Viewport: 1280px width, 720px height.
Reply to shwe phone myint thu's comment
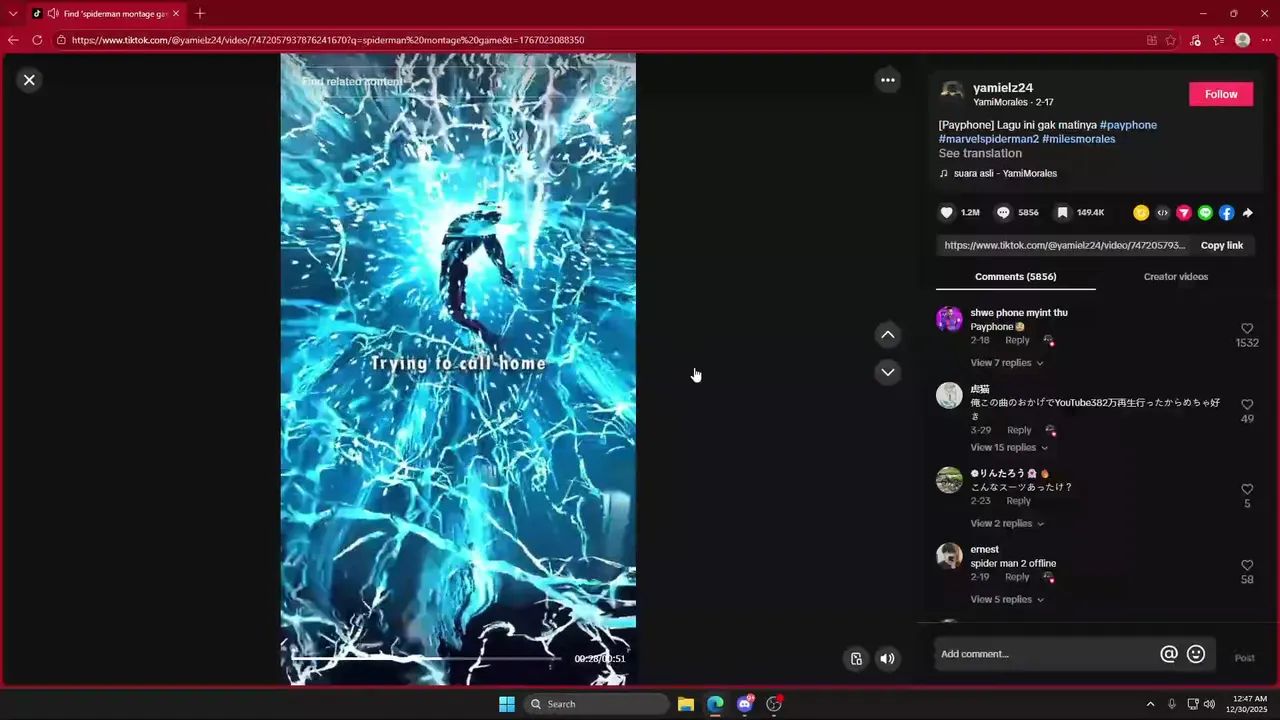click(1017, 340)
